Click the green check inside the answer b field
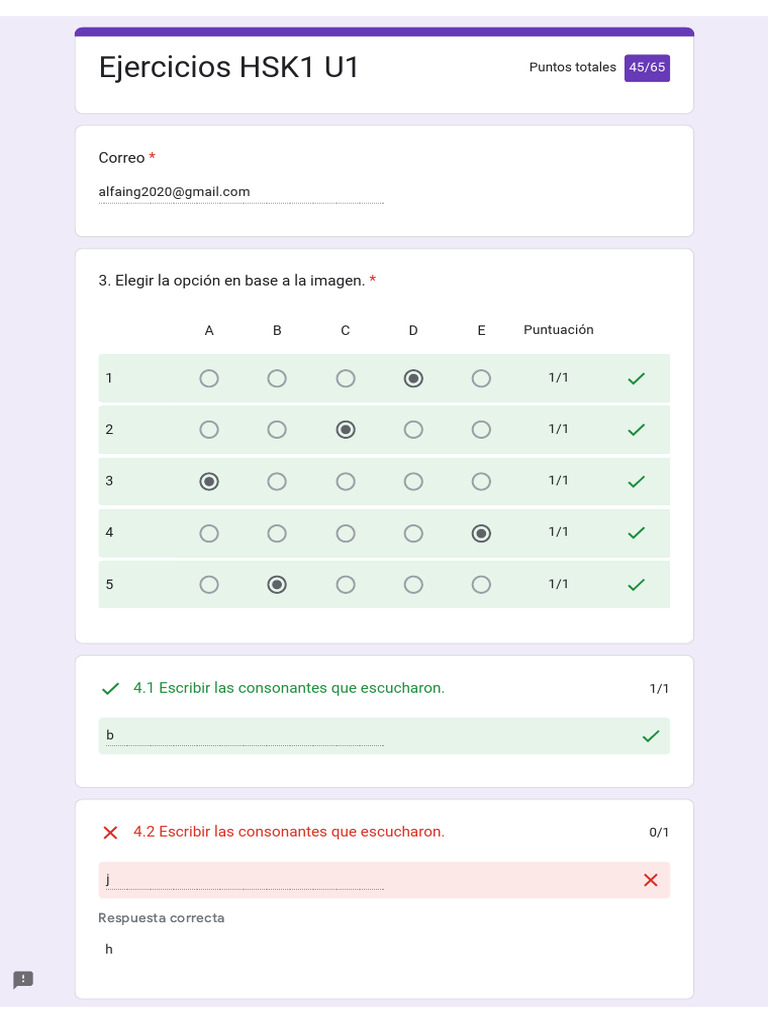Viewport: 768px width, 1024px height. tap(650, 736)
